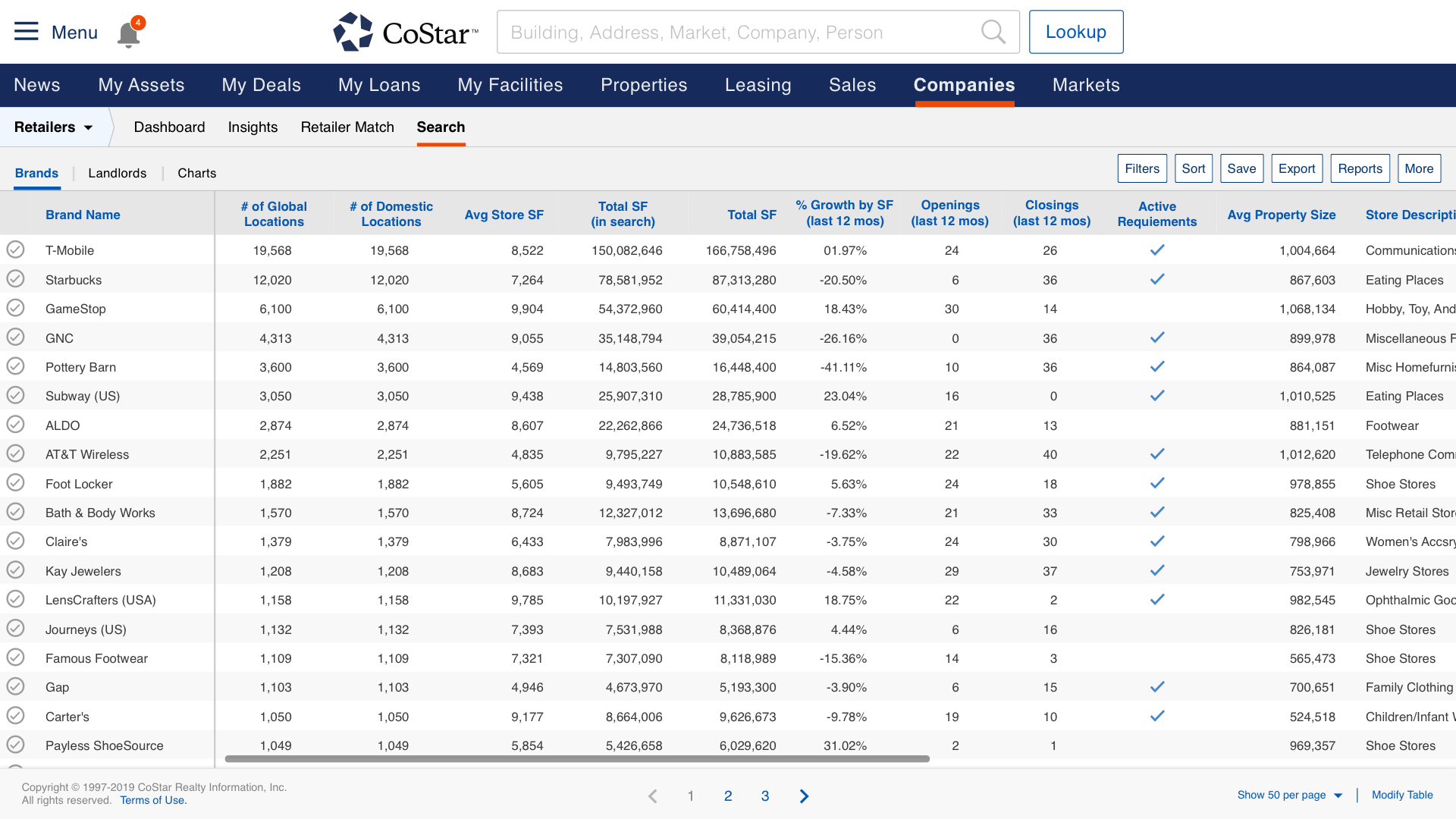Select the Payless ShoeSource row checkbox
1456x819 pixels.
point(15,745)
